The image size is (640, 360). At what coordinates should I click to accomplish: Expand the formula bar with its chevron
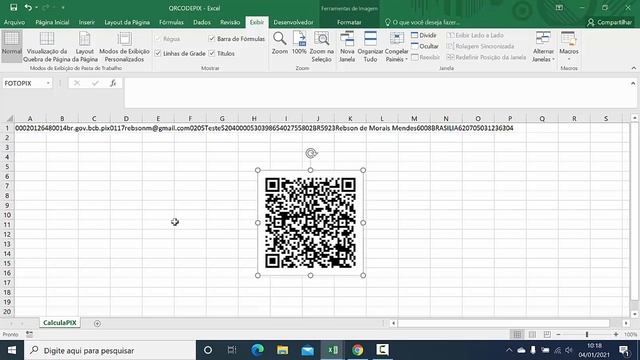(x=633, y=83)
